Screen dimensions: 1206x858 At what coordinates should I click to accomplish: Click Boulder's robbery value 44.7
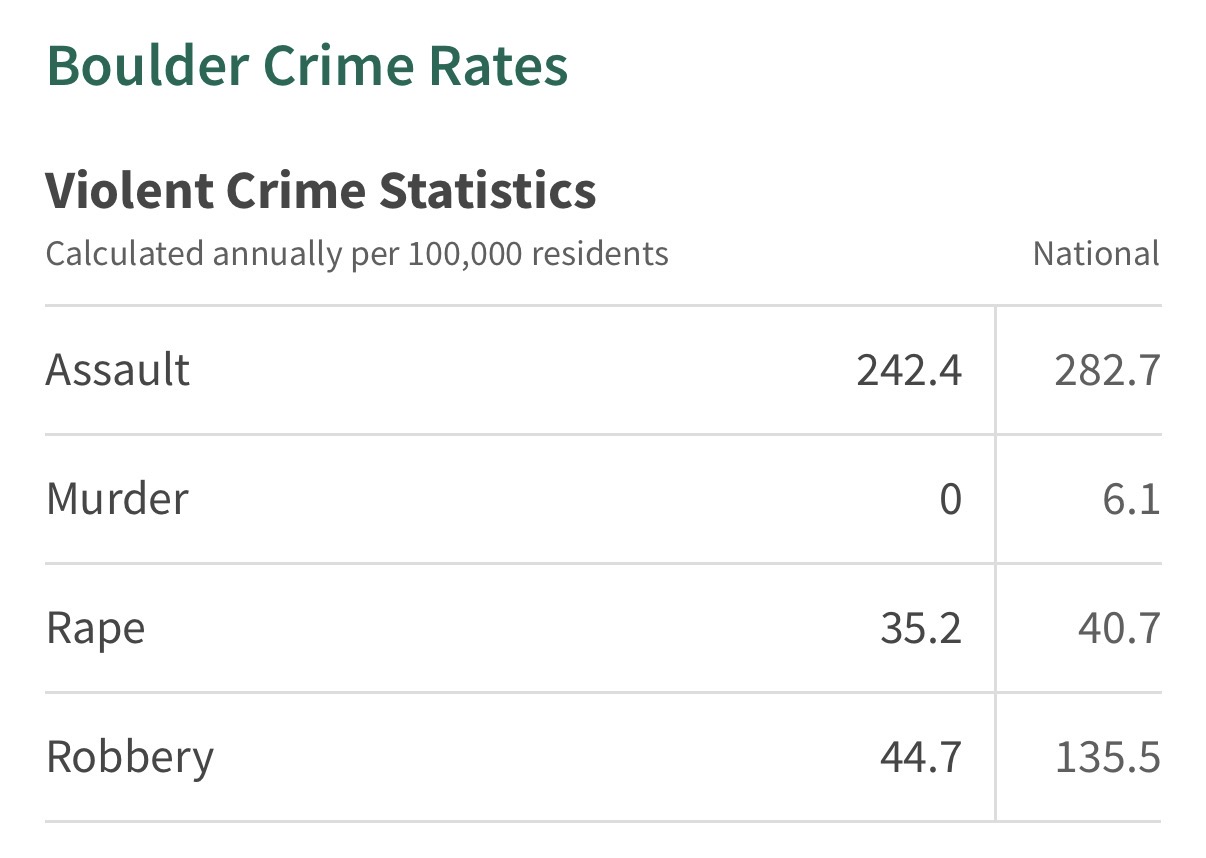(921, 757)
